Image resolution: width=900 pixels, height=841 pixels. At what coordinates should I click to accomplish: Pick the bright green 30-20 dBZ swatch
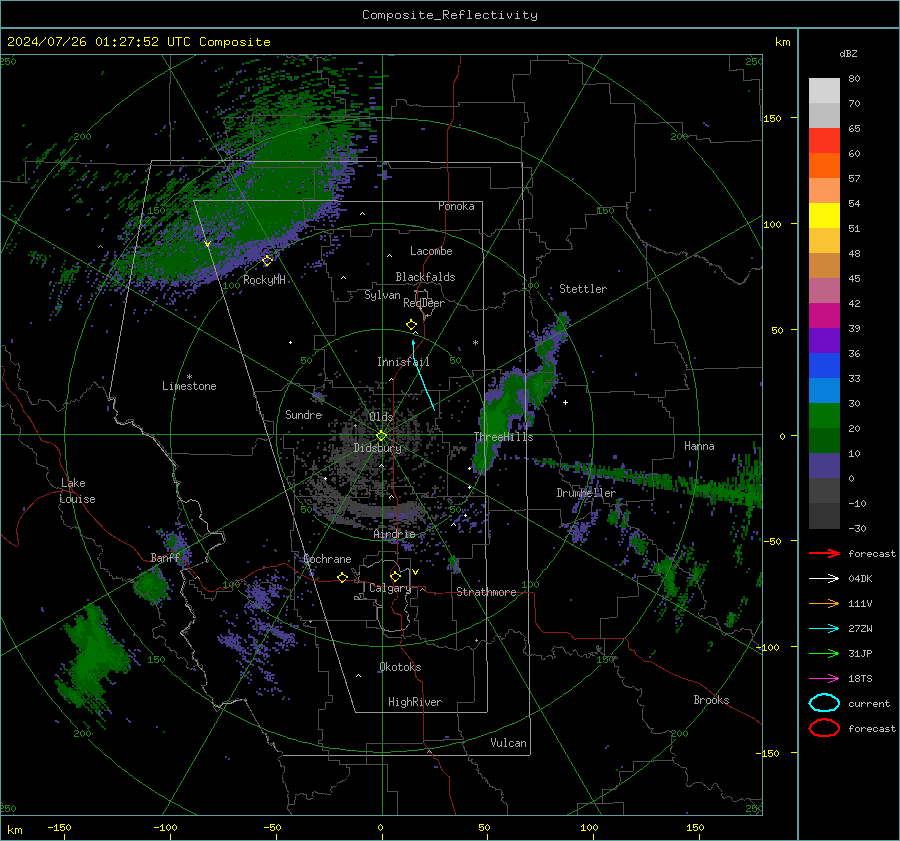point(824,416)
